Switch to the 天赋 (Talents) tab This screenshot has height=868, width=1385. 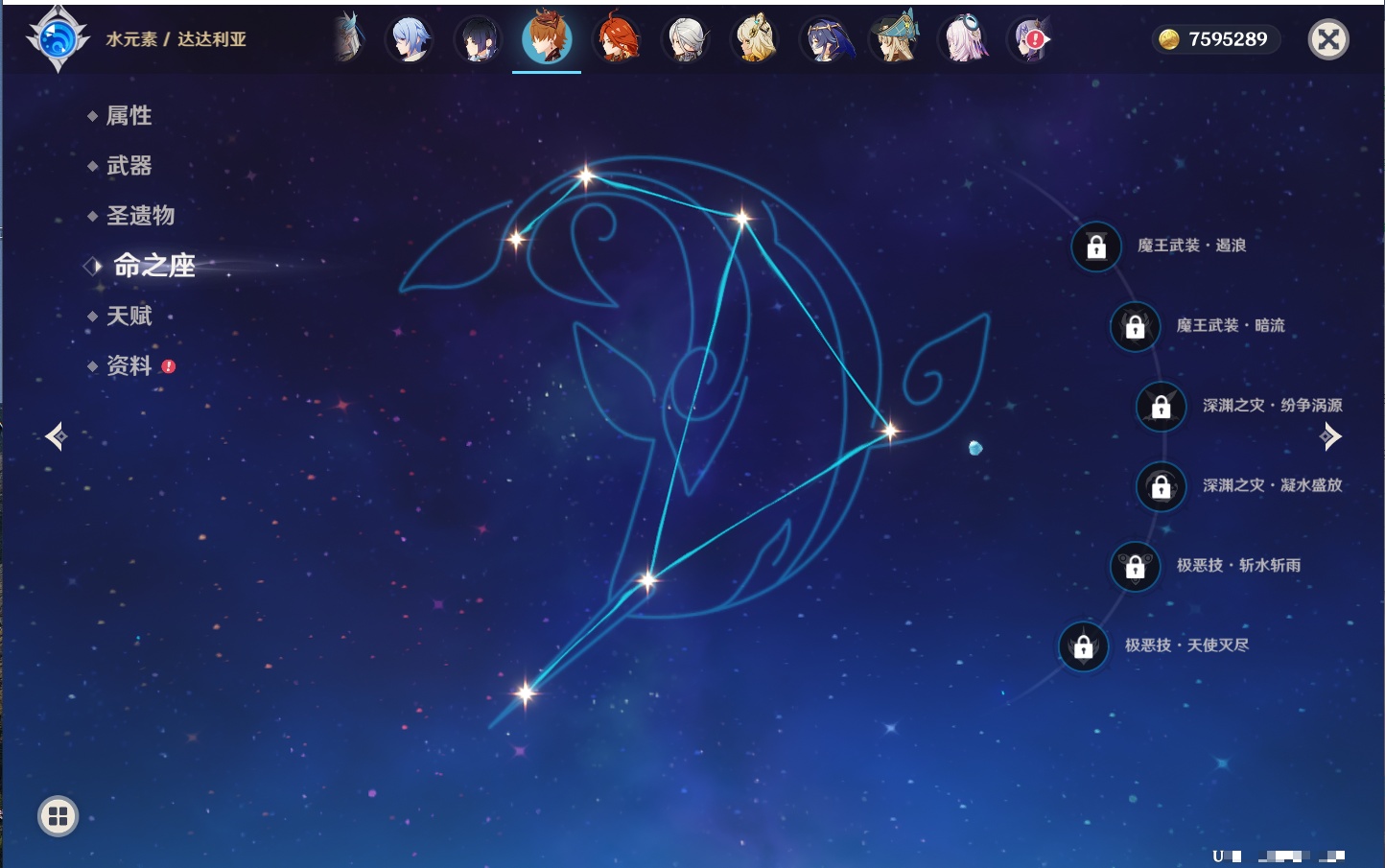coord(129,316)
